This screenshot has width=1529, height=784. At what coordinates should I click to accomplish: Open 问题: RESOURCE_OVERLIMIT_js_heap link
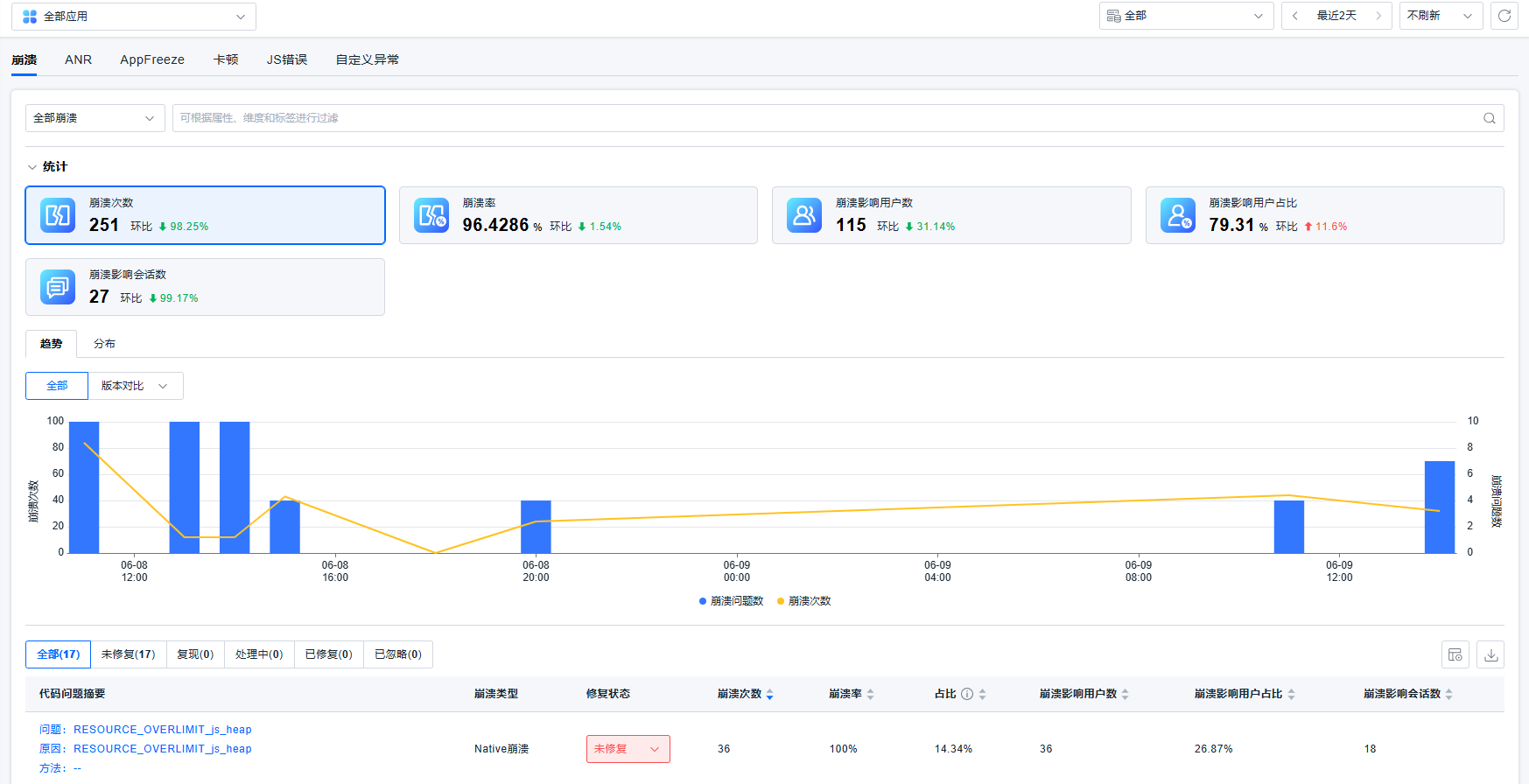tap(145, 730)
